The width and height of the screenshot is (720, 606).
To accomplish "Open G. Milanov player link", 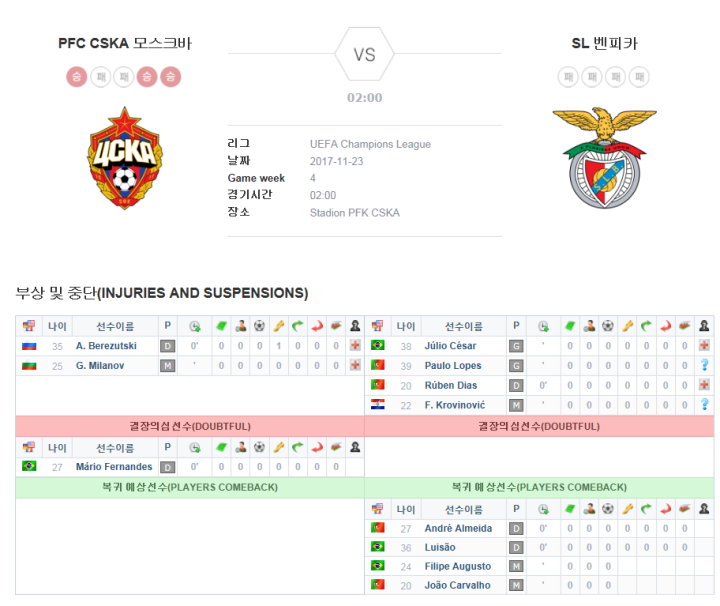I will pyautogui.click(x=100, y=365).
